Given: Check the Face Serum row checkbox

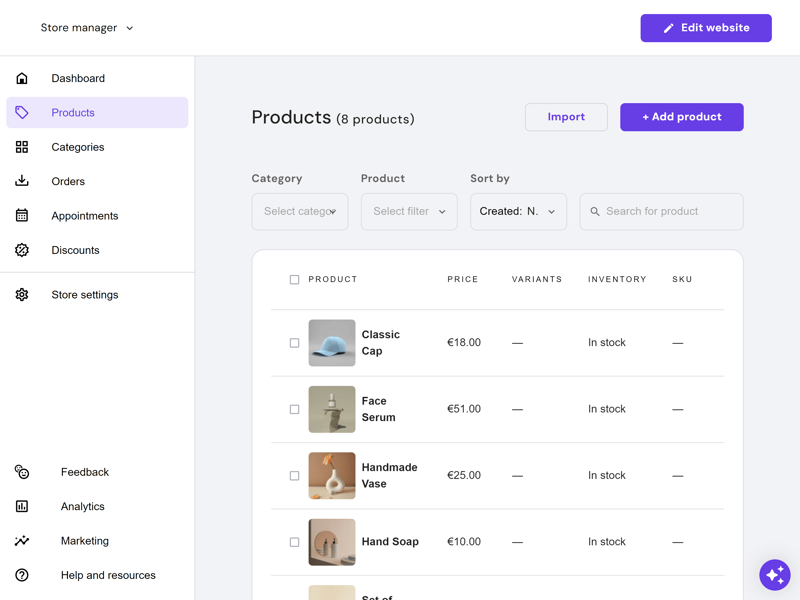Looking at the screenshot, I should pos(294,409).
